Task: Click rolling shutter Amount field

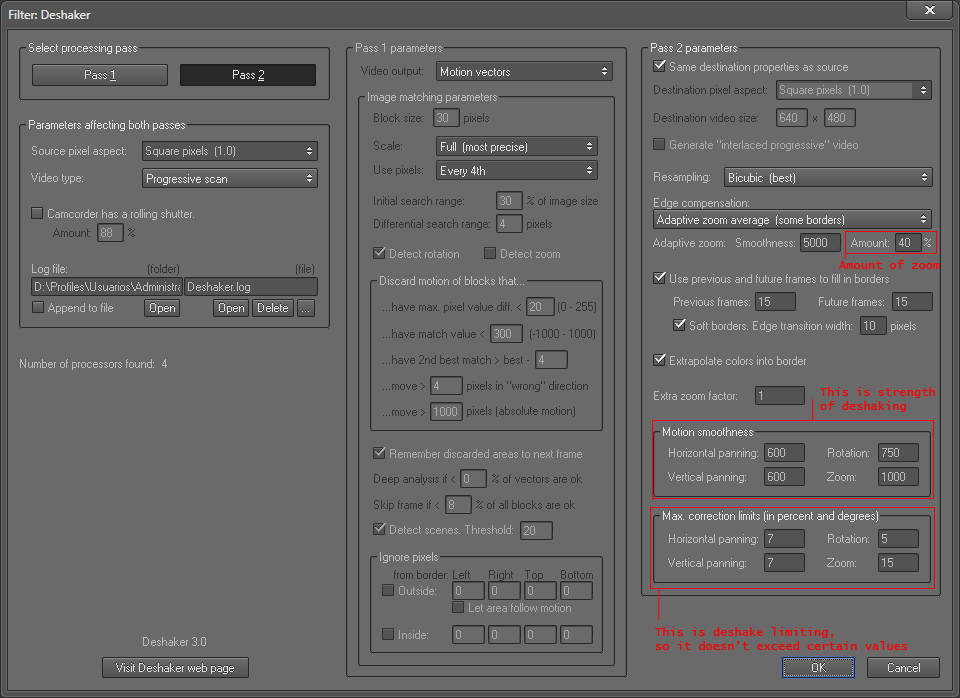Action: pos(110,233)
